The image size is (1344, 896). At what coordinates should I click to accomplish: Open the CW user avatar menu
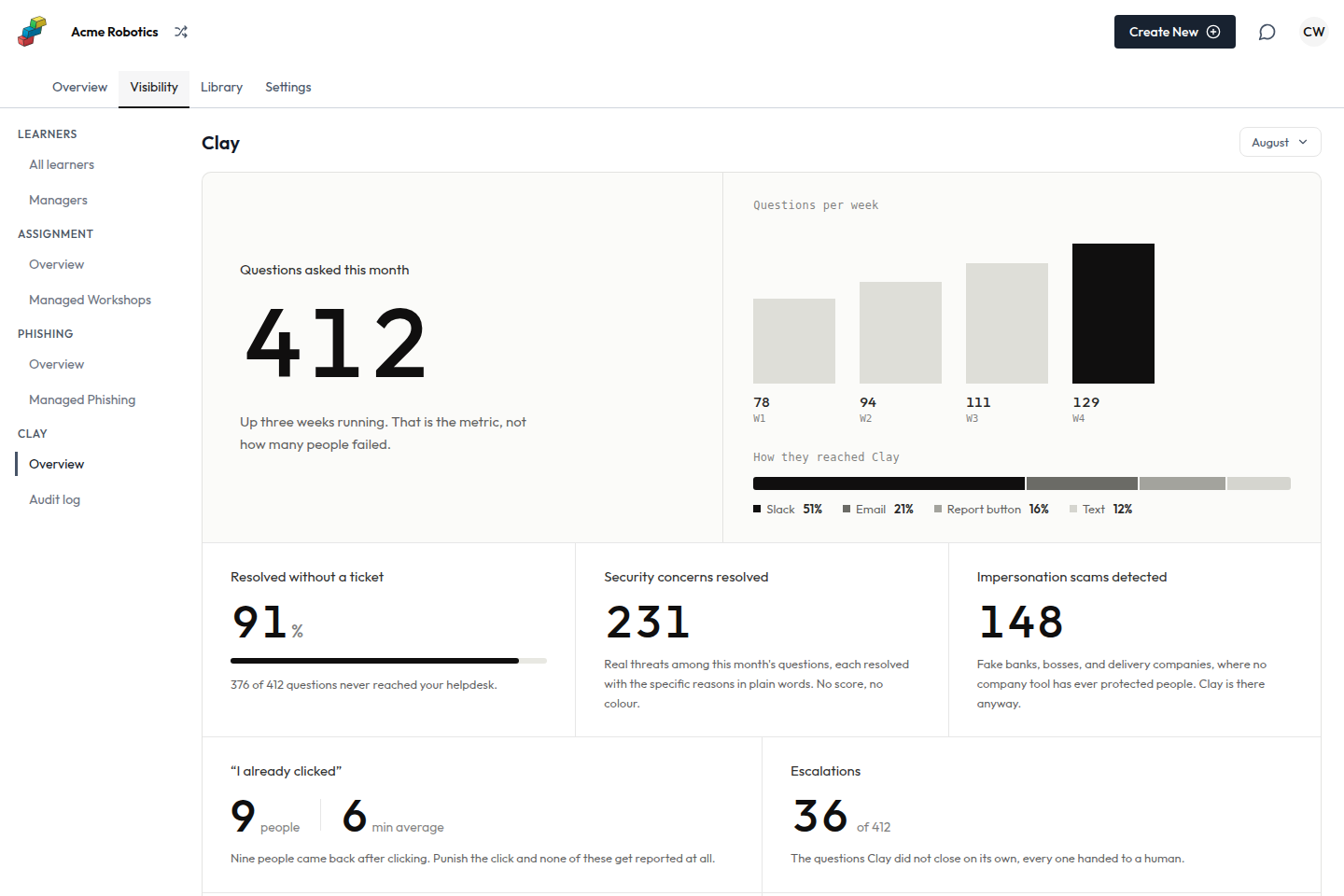[x=1313, y=32]
